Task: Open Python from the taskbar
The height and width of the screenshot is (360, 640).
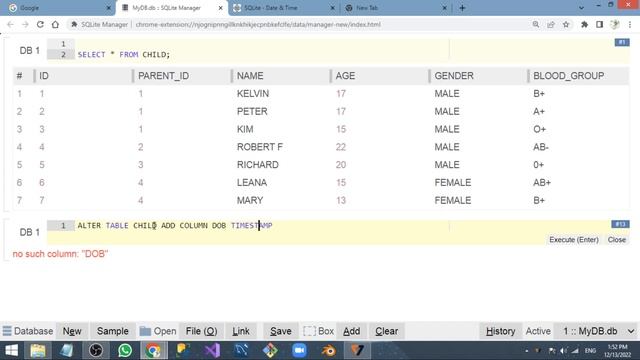Action: point(182,351)
